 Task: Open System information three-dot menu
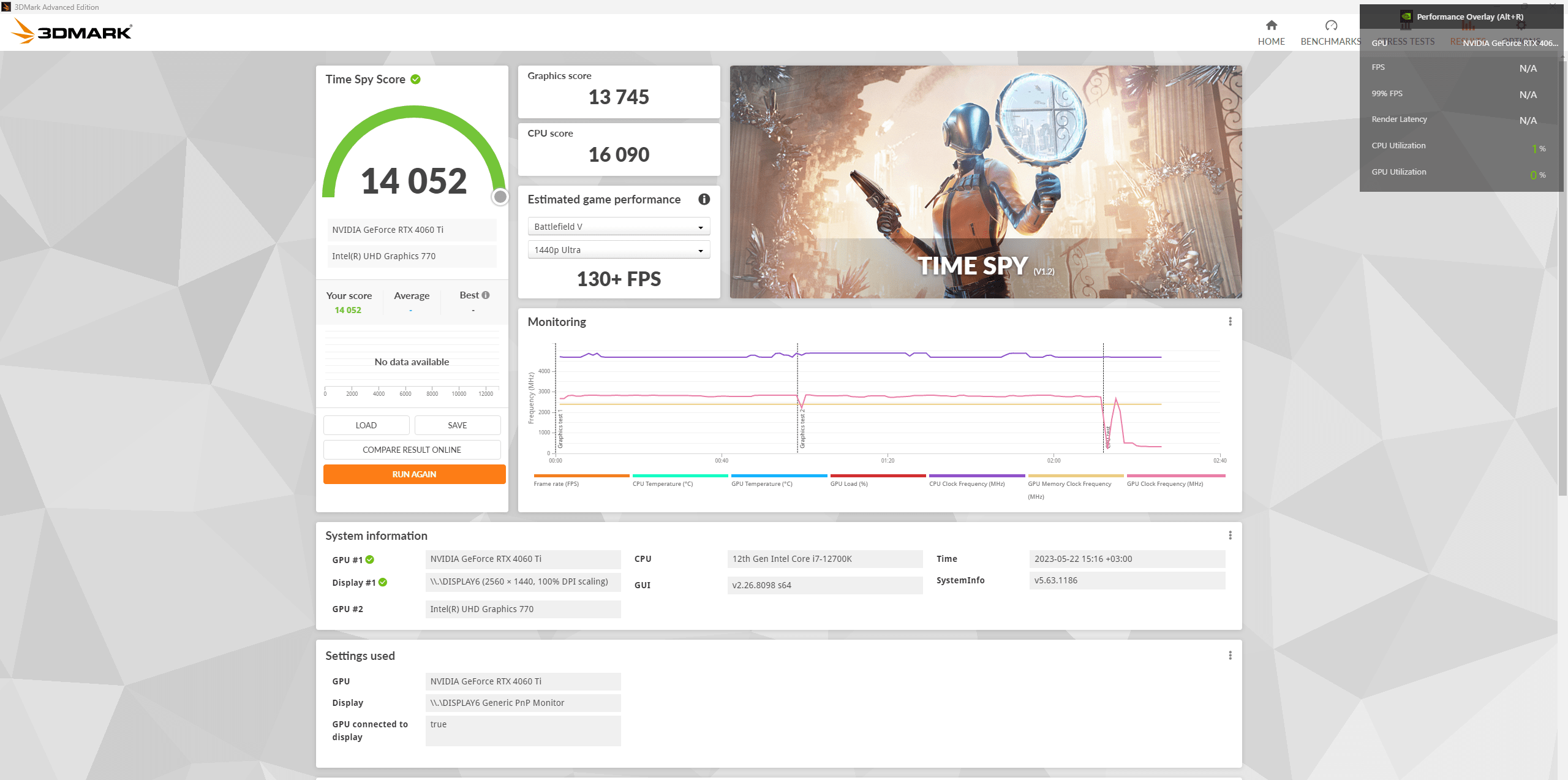pos(1230,536)
